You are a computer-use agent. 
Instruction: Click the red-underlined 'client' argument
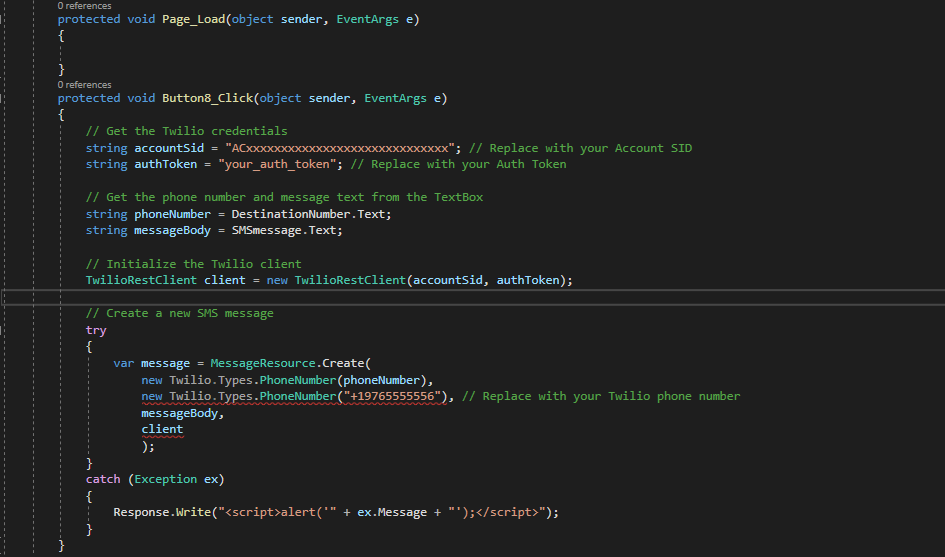pyautogui.click(x=162, y=430)
